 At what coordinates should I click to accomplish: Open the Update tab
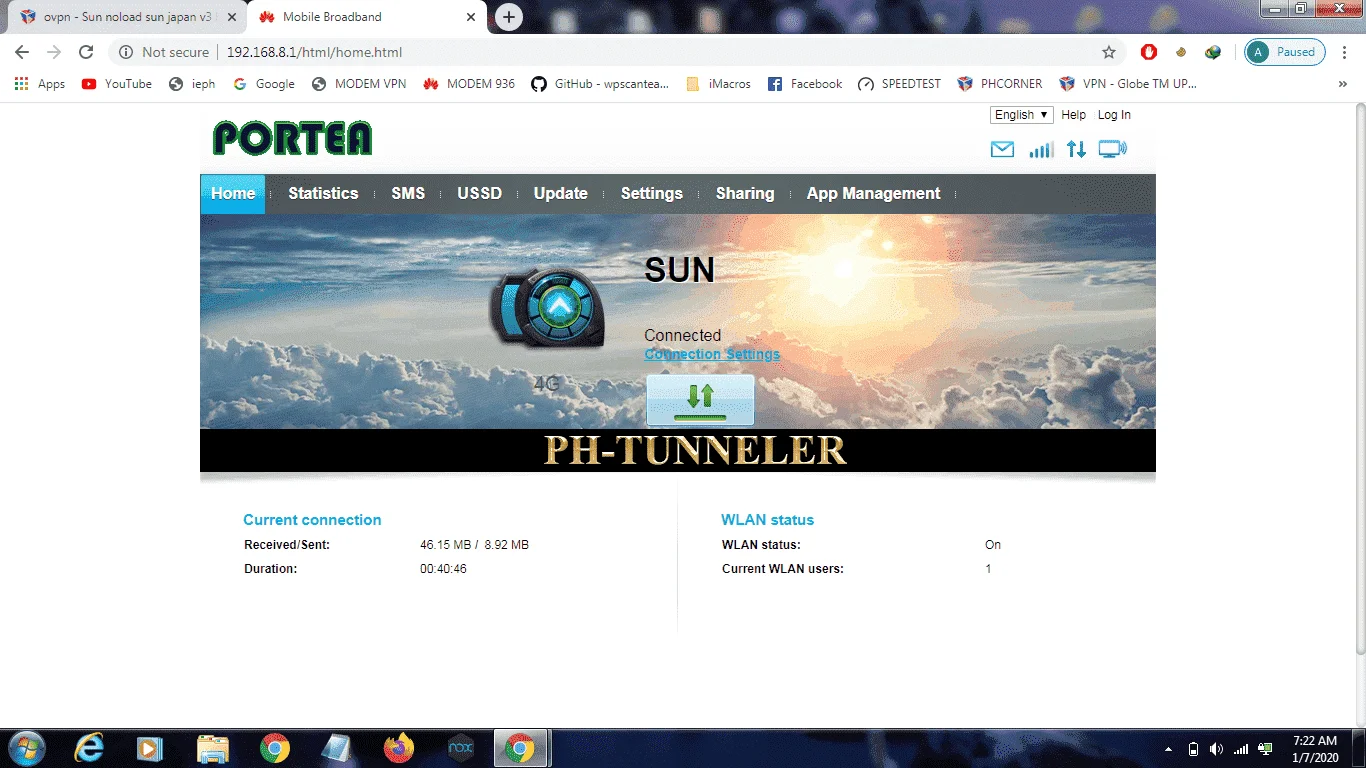[x=561, y=194]
